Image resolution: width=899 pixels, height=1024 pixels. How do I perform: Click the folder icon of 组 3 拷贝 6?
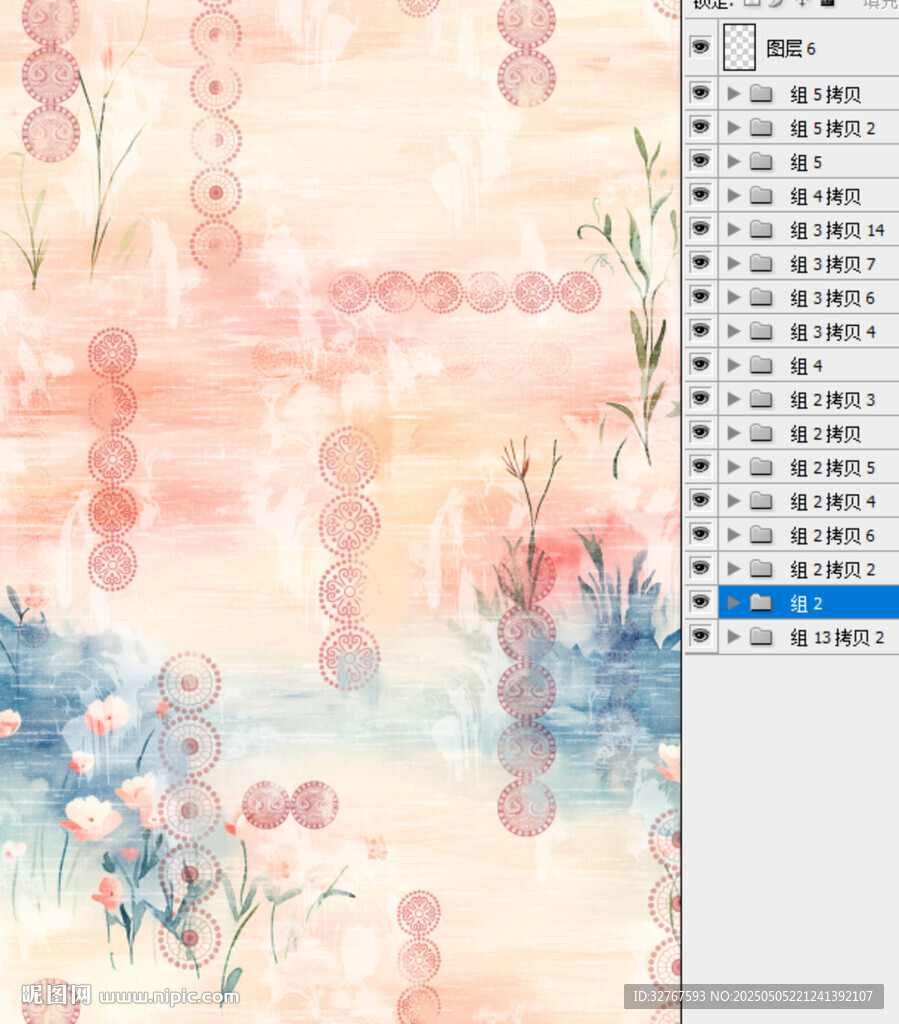click(x=762, y=298)
